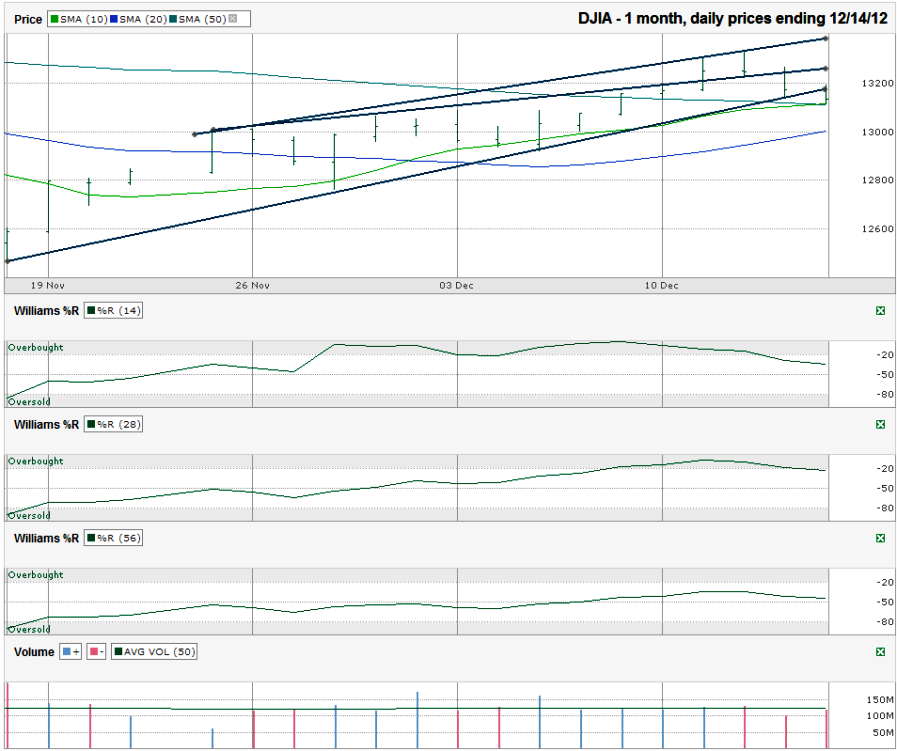Open the %R (56) indicator settings box
This screenshot has height=751, width=897.
point(113,538)
